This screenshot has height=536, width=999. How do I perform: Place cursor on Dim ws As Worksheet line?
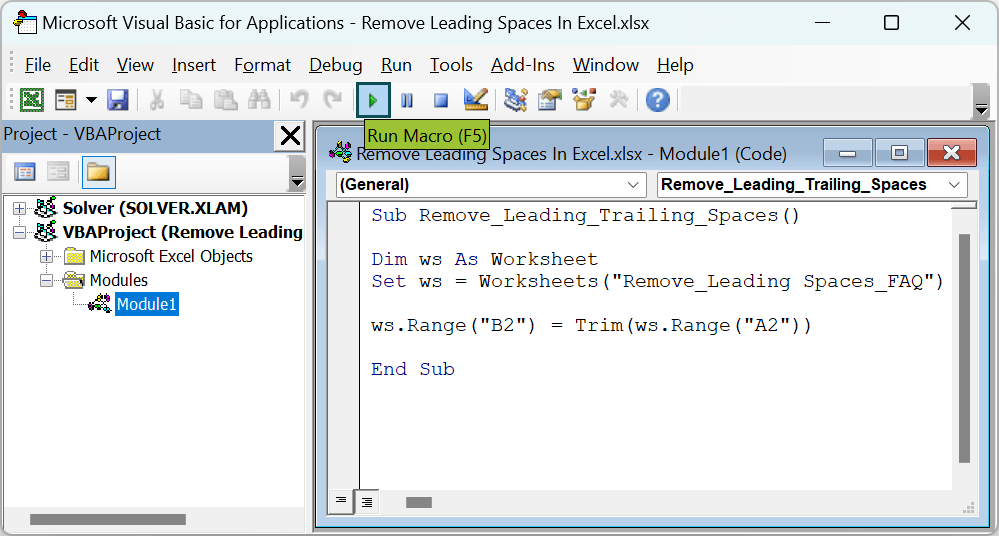[x=484, y=259]
